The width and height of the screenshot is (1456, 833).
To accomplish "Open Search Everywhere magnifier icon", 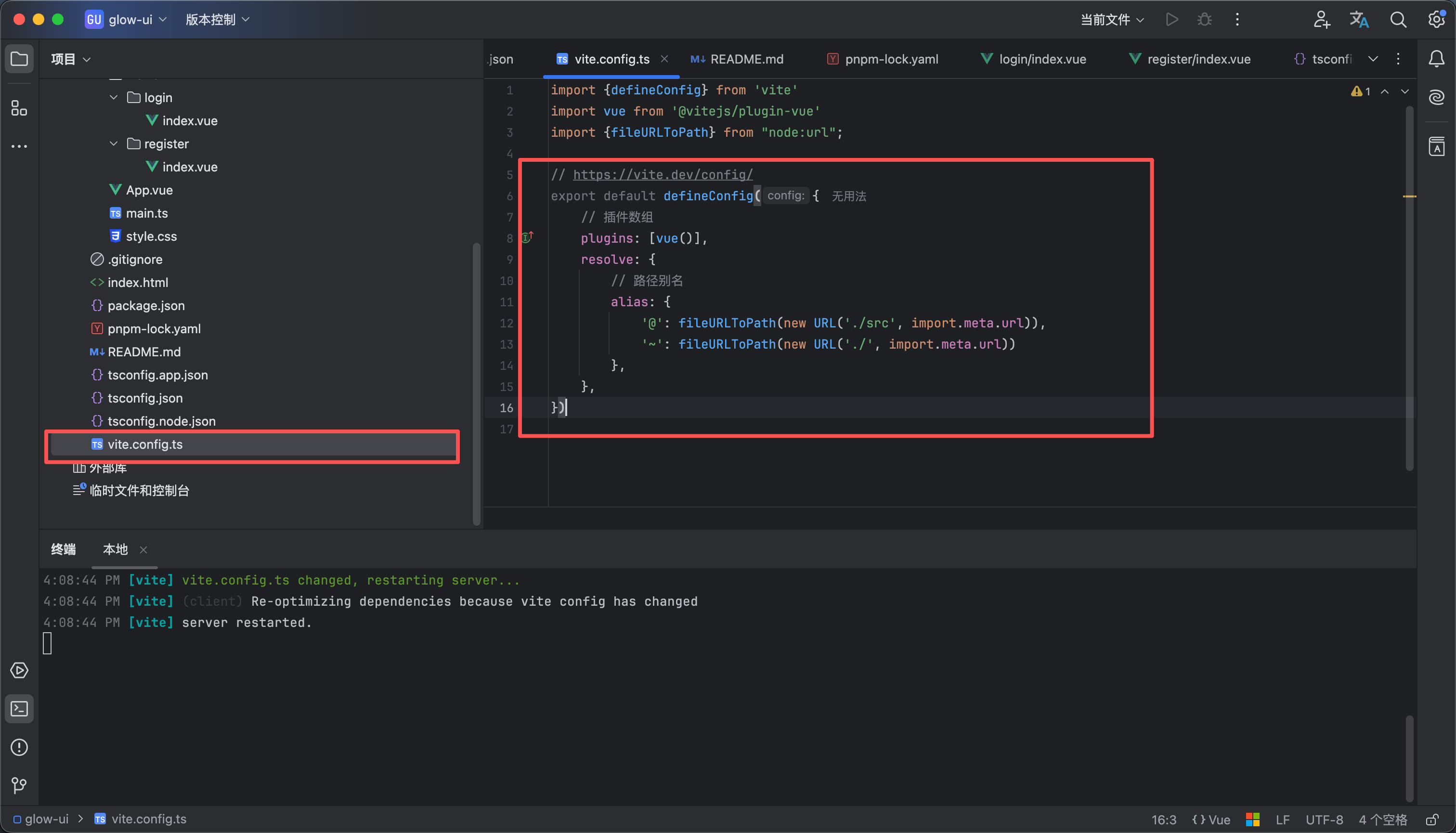I will [1398, 19].
